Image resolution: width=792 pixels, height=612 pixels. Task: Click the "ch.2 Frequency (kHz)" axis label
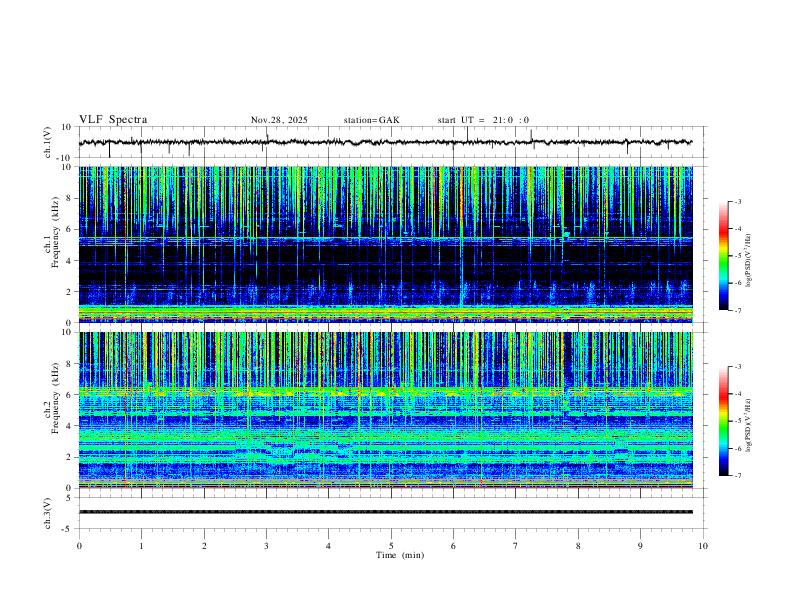click(x=51, y=410)
